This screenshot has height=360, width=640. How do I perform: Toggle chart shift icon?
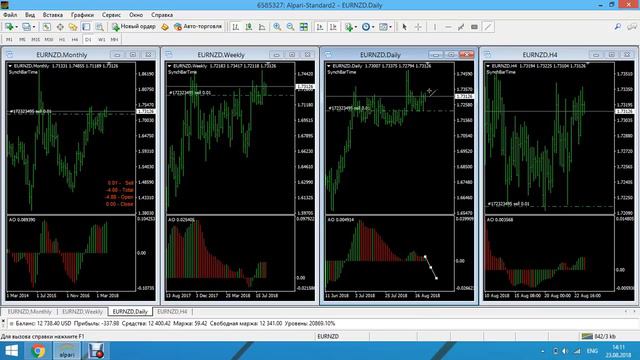[x=333, y=27]
